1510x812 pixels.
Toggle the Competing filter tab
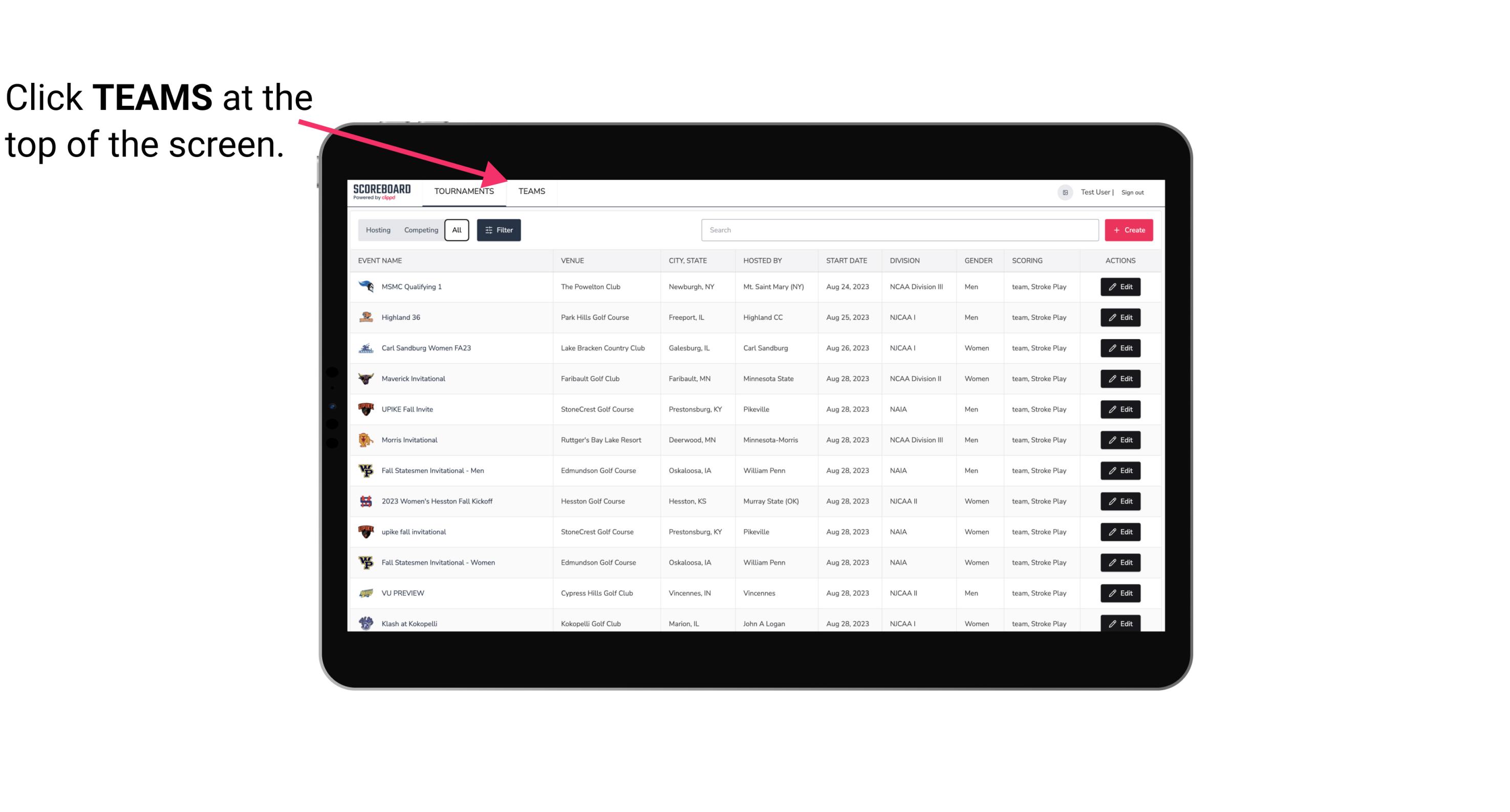point(420,230)
